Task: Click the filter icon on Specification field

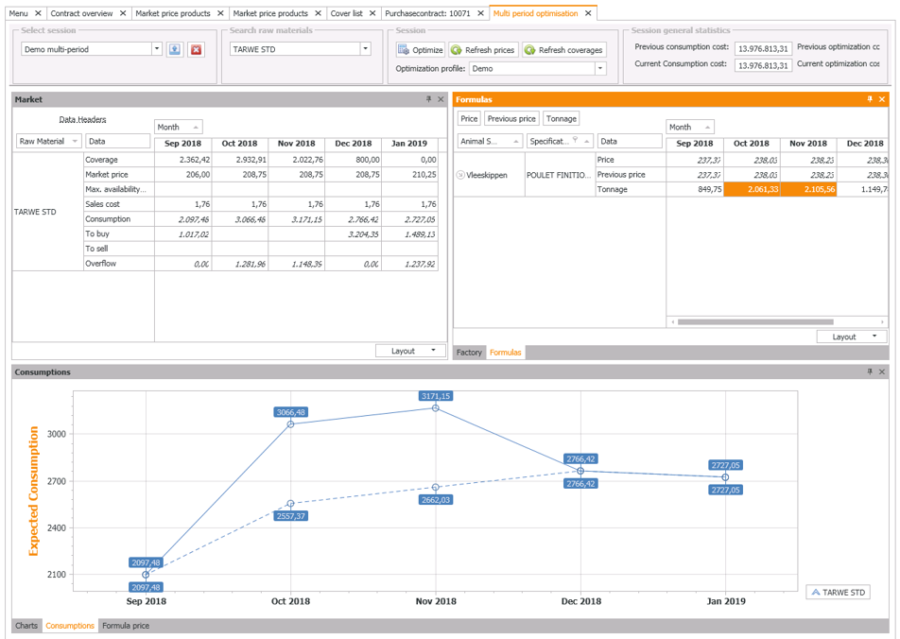Action: pyautogui.click(x=575, y=142)
